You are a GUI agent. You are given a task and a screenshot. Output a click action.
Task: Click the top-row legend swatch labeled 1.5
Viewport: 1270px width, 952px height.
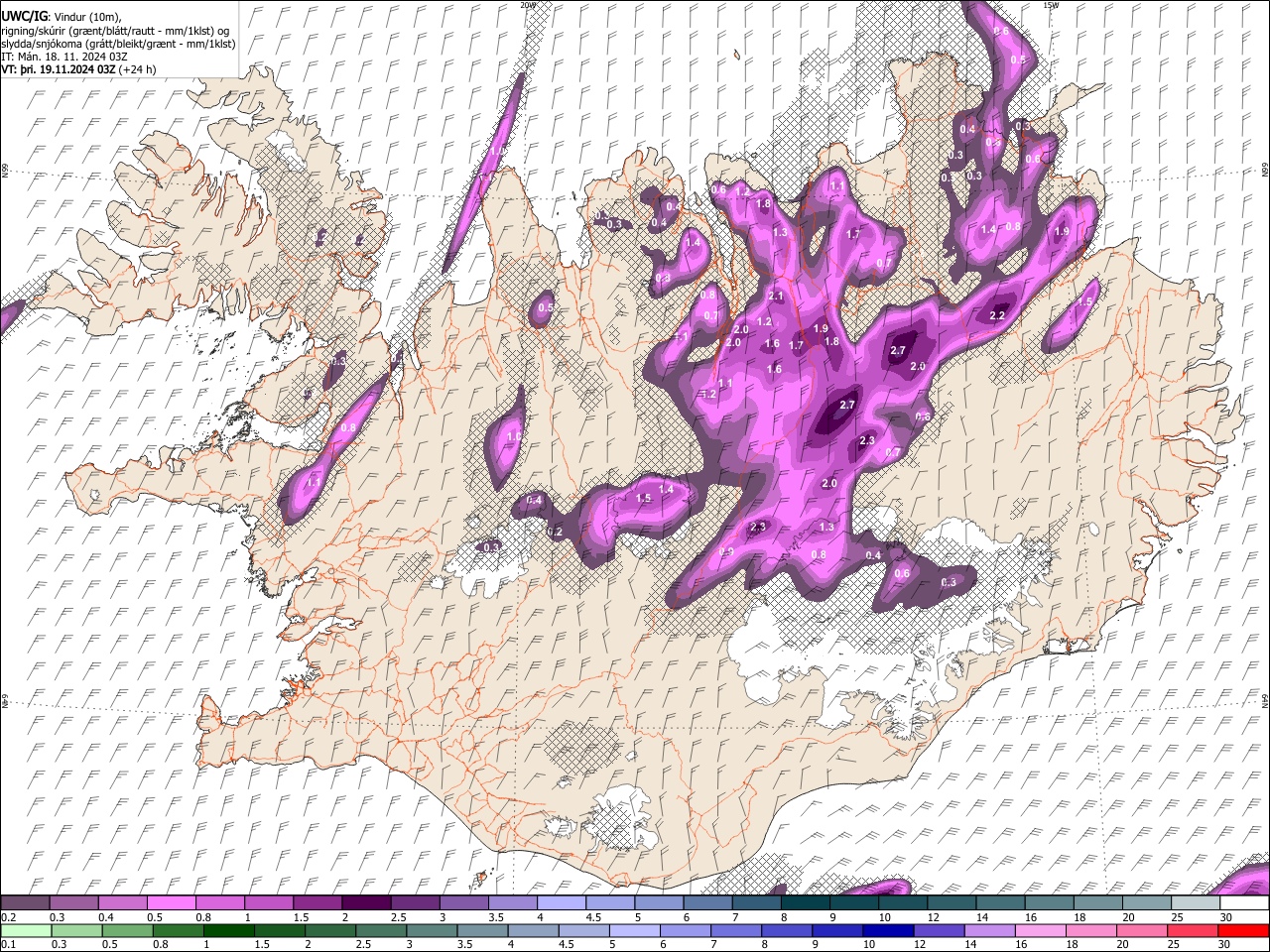pyautogui.click(x=317, y=902)
